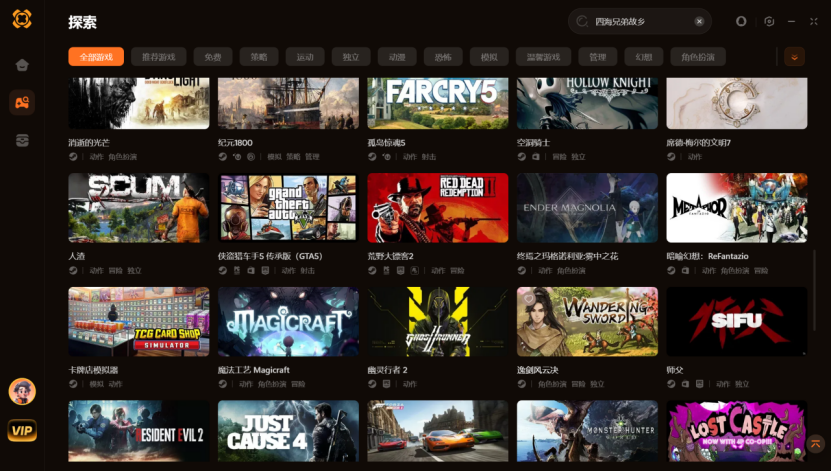831x471 pixels.
Task: Open the user avatar profile
Action: pos(22,392)
